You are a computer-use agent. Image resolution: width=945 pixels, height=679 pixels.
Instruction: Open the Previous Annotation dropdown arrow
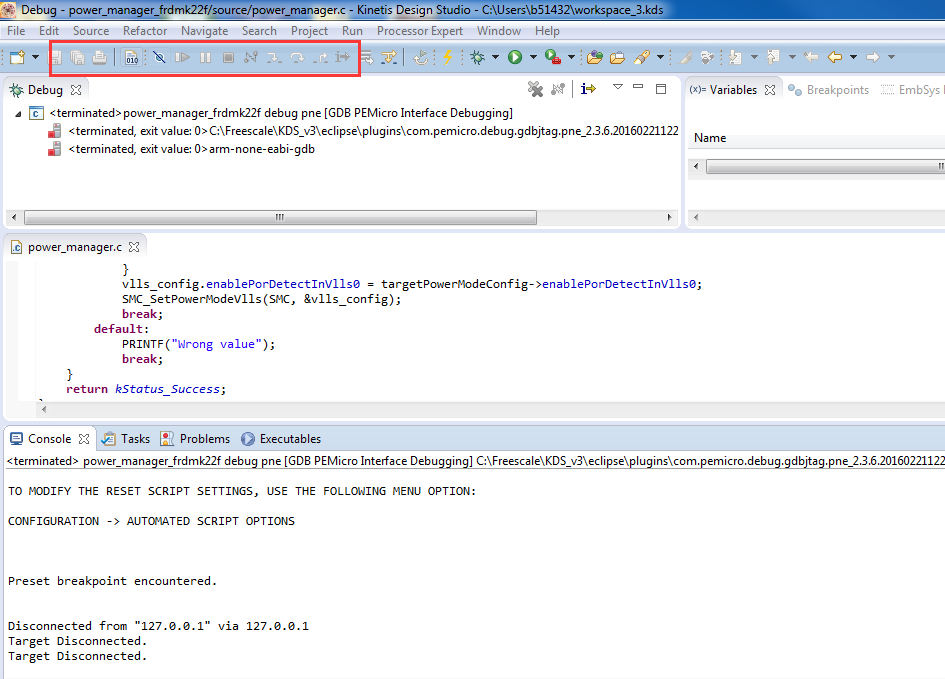pyautogui.click(x=792, y=57)
